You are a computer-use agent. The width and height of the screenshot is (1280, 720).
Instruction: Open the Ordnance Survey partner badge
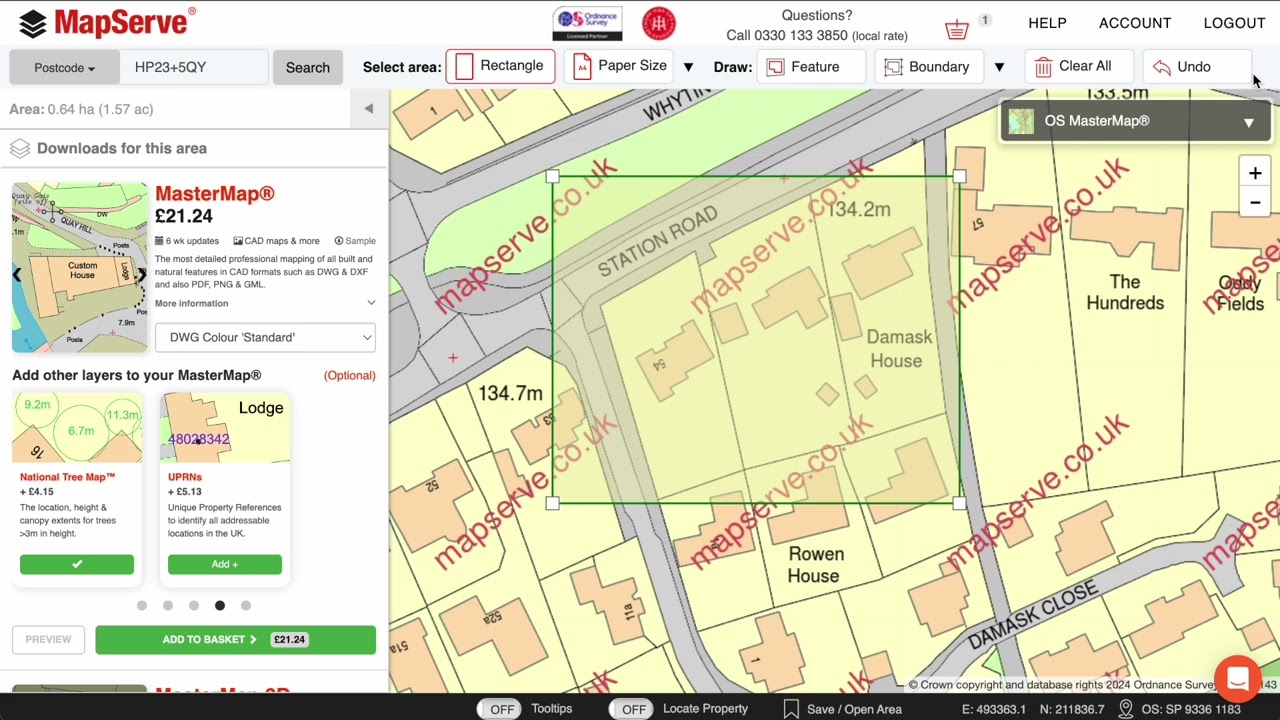coord(587,23)
